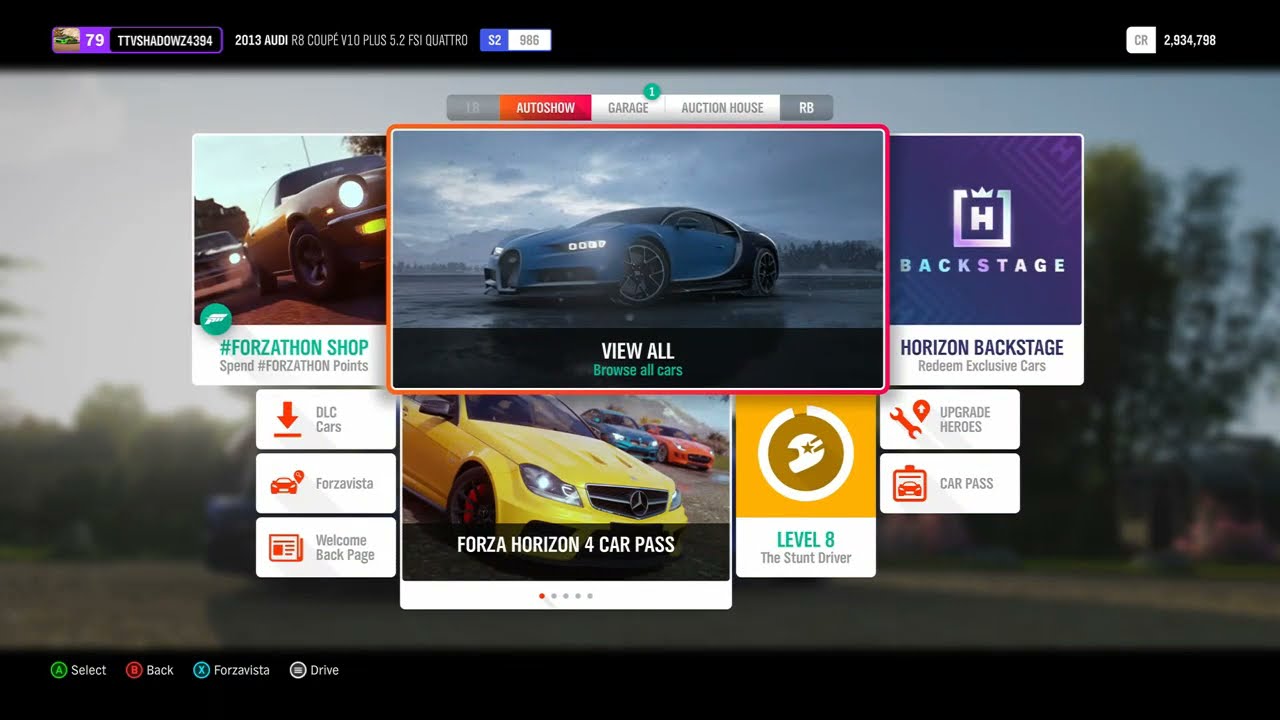This screenshot has width=1280, height=720.
Task: Click the CR credits icon
Action: [x=1141, y=40]
